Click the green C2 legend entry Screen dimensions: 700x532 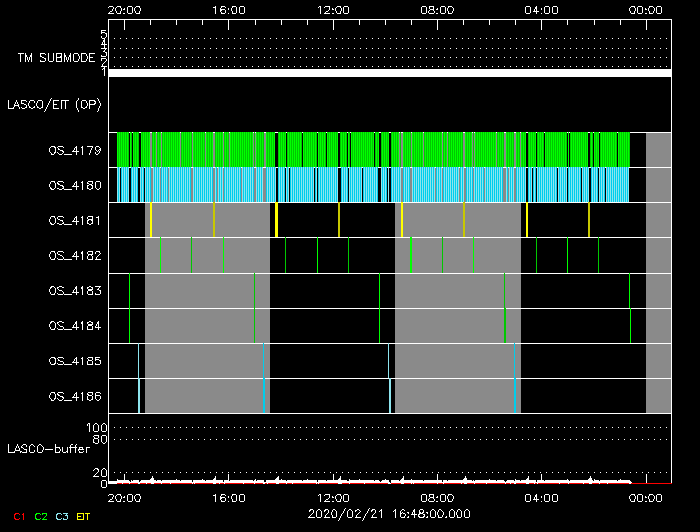coord(41,516)
